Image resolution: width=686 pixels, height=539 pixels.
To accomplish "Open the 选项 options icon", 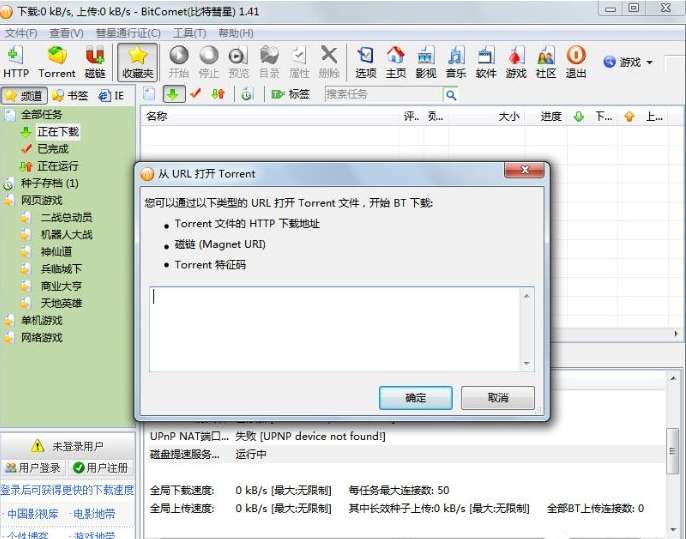I will point(366,62).
